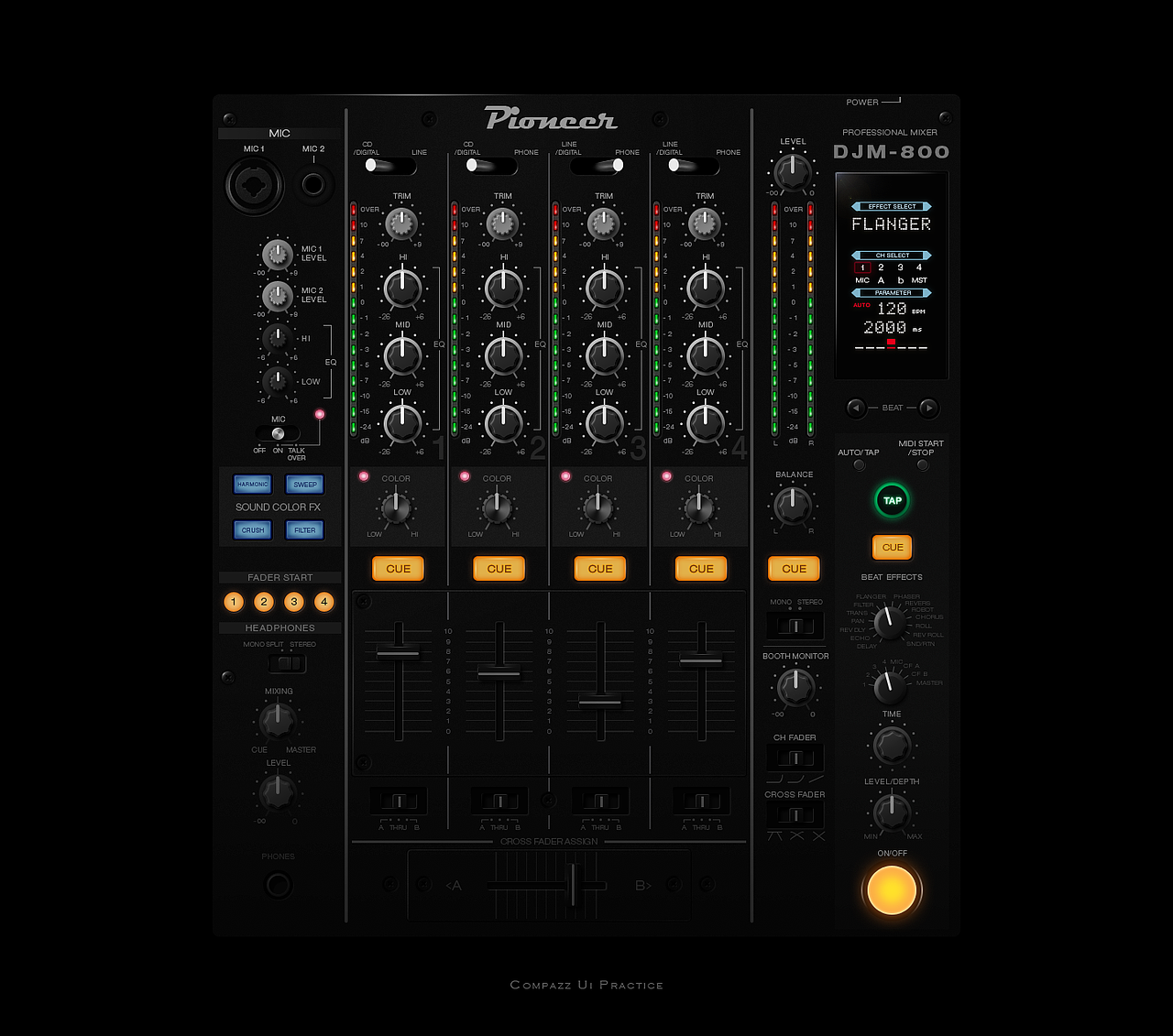Enable fader start for channel 3
This screenshot has height=1036, width=1173.
[x=294, y=602]
